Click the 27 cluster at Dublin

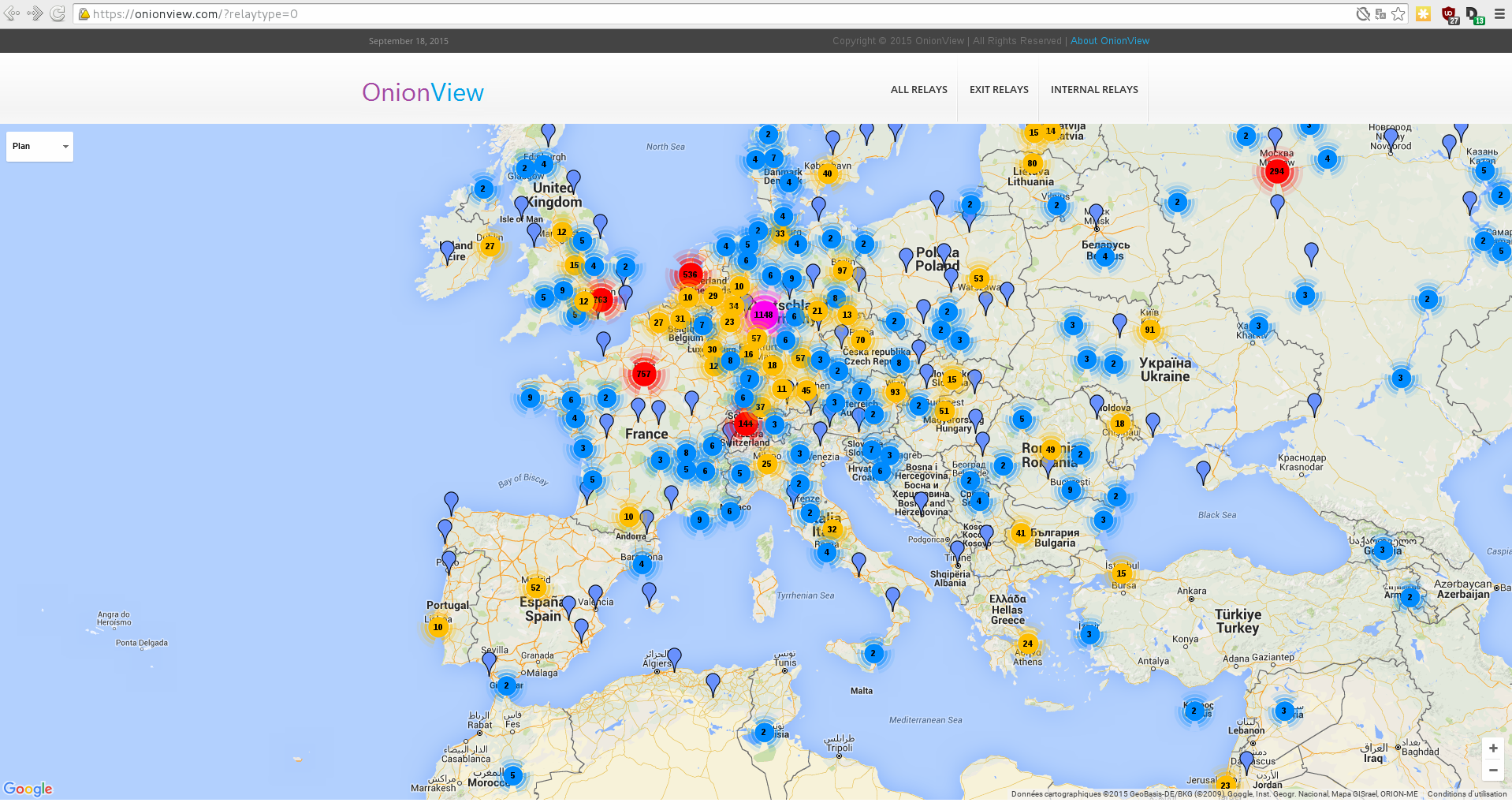(490, 246)
